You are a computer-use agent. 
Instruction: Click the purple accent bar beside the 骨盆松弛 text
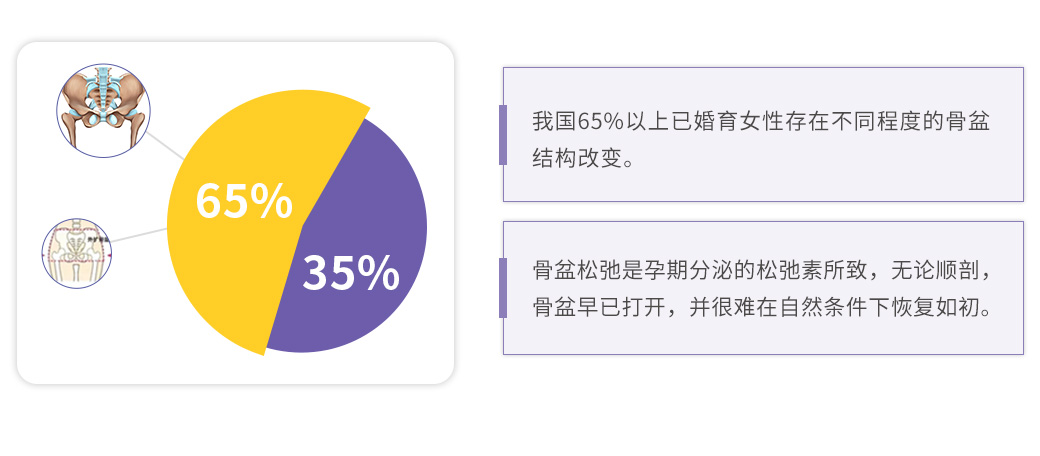[x=503, y=288]
